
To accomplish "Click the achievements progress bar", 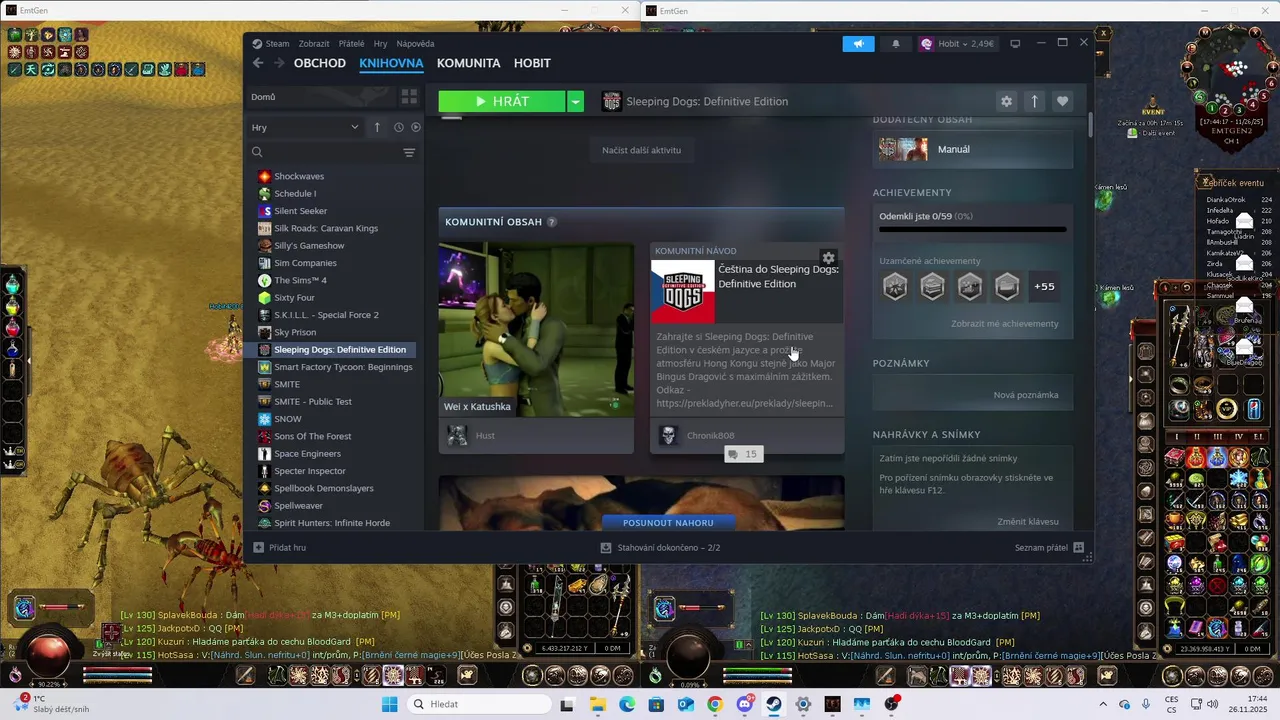I will [x=972, y=229].
